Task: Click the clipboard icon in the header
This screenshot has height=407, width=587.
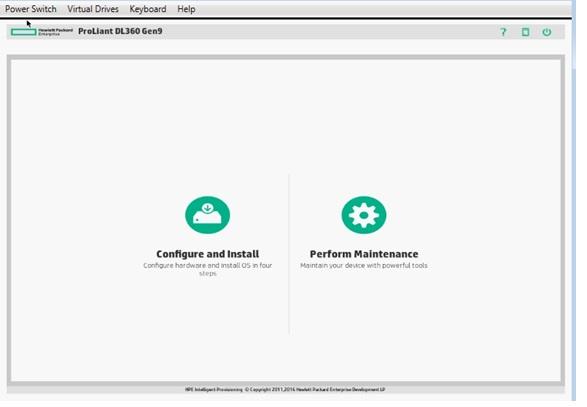Action: [526, 32]
